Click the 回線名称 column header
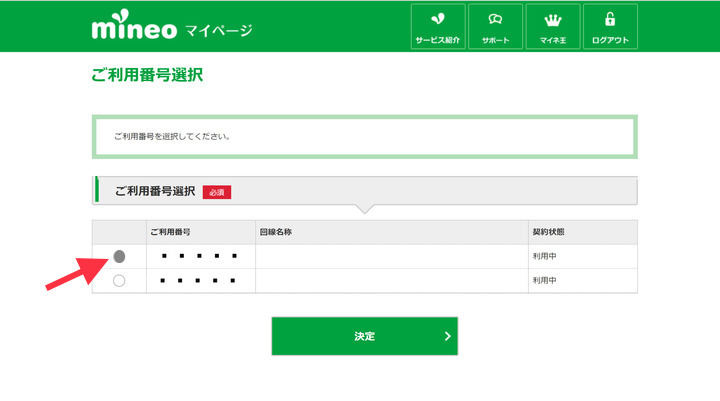 point(275,232)
